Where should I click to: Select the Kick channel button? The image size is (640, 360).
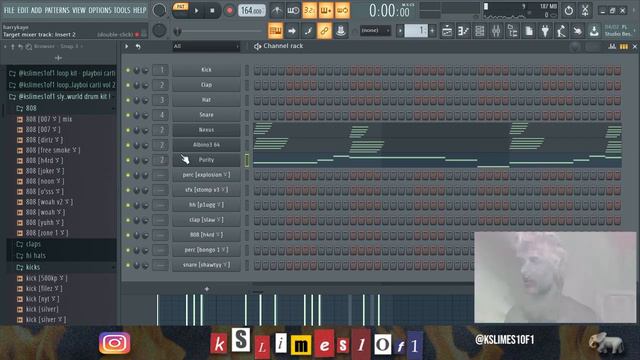(206, 70)
